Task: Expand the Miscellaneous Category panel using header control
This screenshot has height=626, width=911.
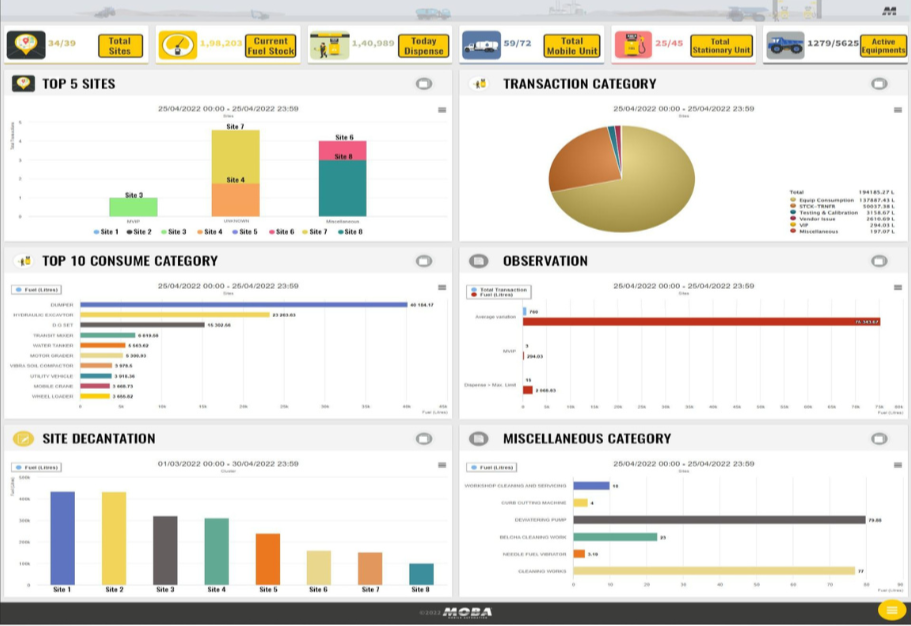Action: (878, 439)
